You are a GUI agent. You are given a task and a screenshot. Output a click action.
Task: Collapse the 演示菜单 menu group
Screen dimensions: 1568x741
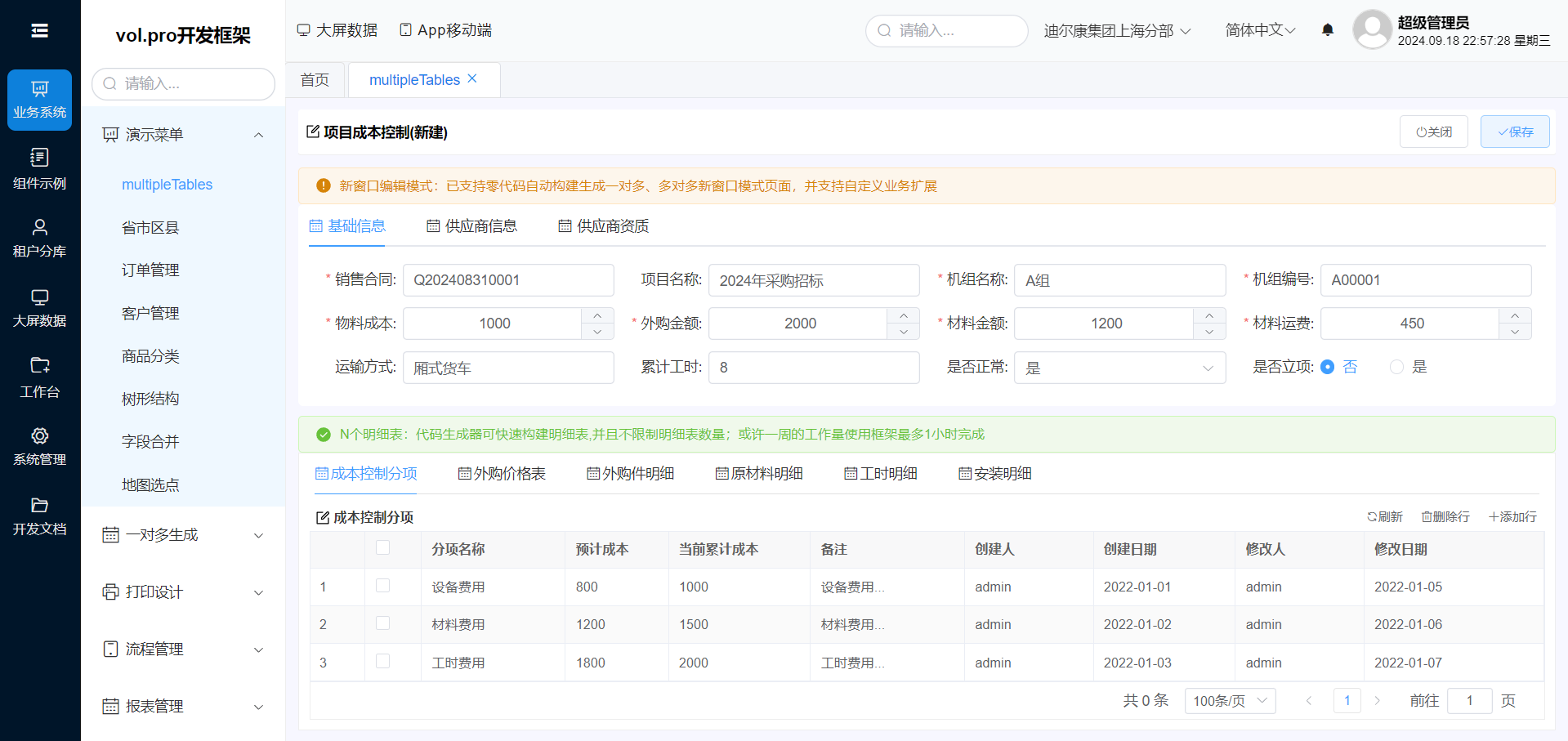(x=183, y=135)
